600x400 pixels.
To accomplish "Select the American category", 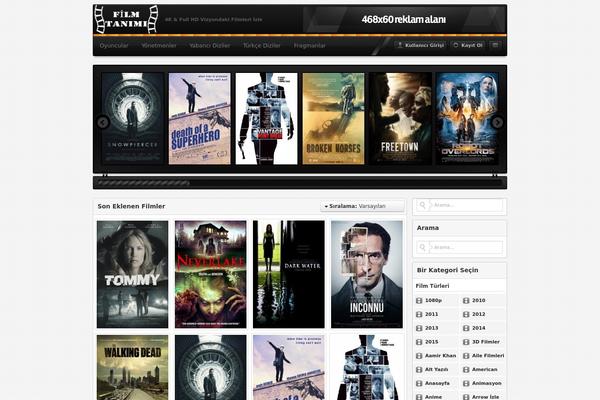I will click(483, 369).
